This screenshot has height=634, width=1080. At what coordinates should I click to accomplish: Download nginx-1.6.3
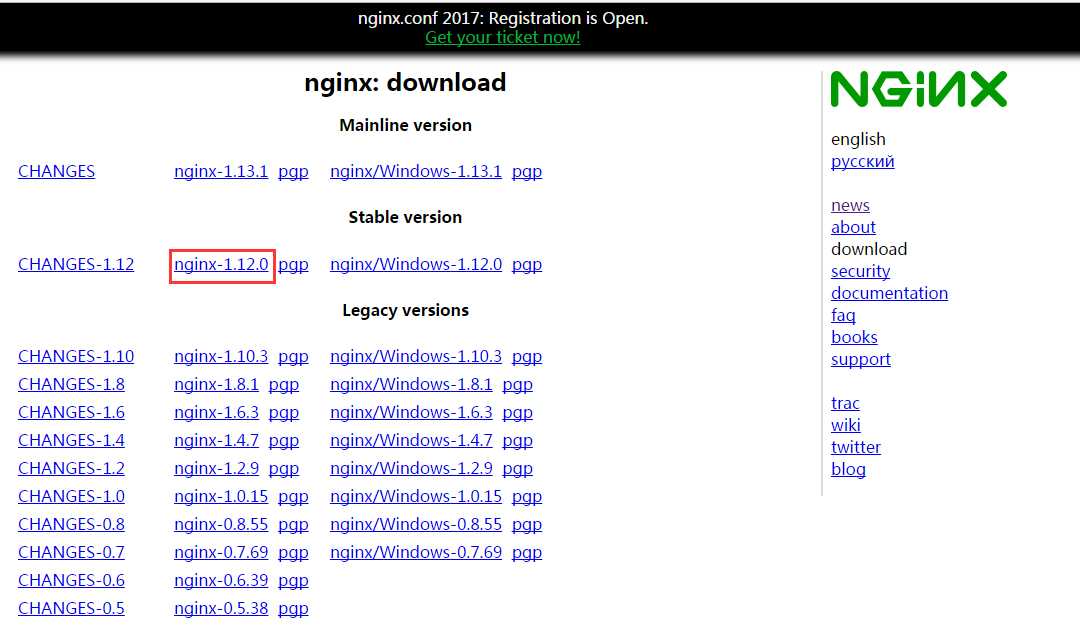216,412
